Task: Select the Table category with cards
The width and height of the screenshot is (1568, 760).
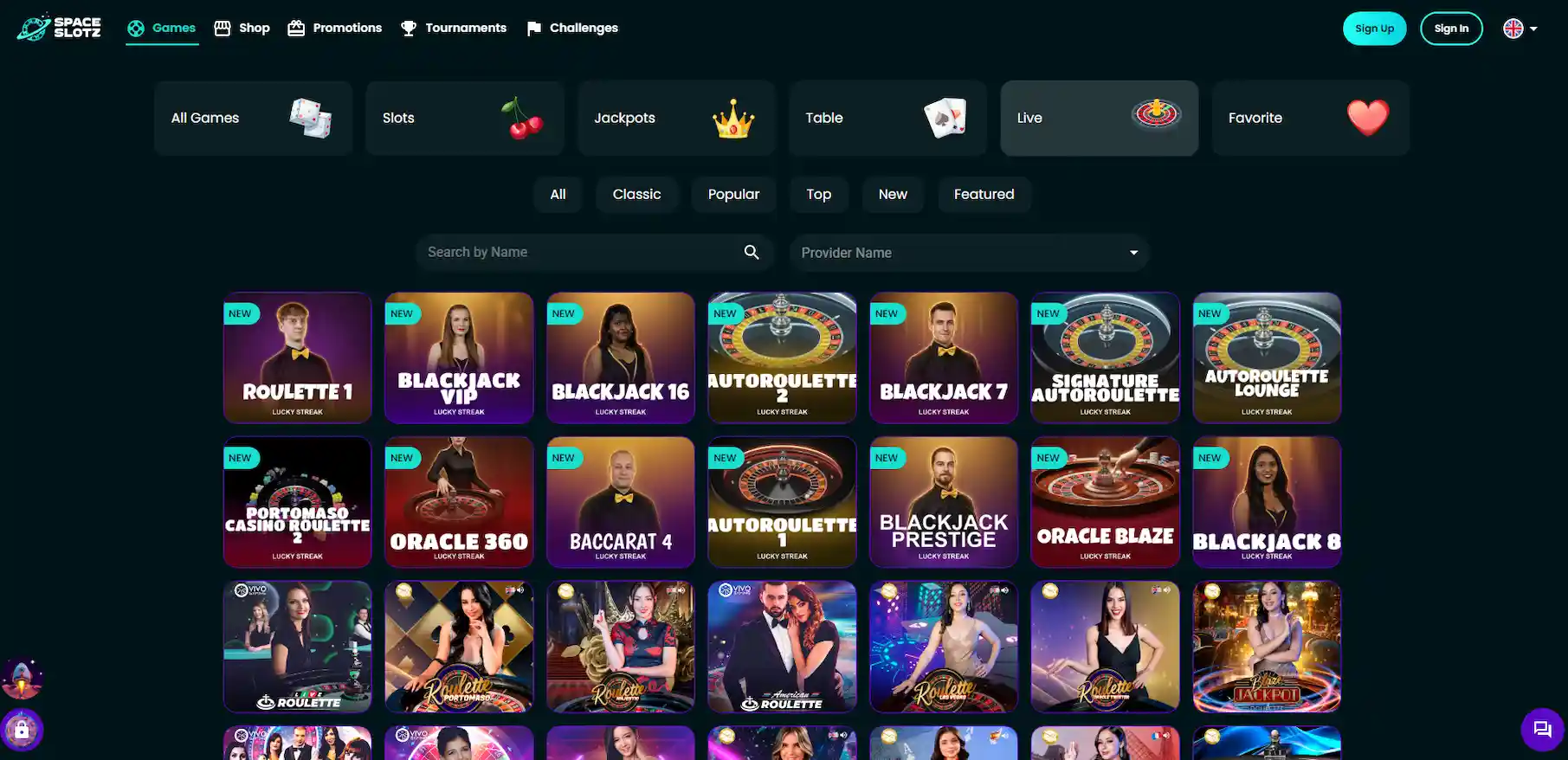Action: [887, 118]
